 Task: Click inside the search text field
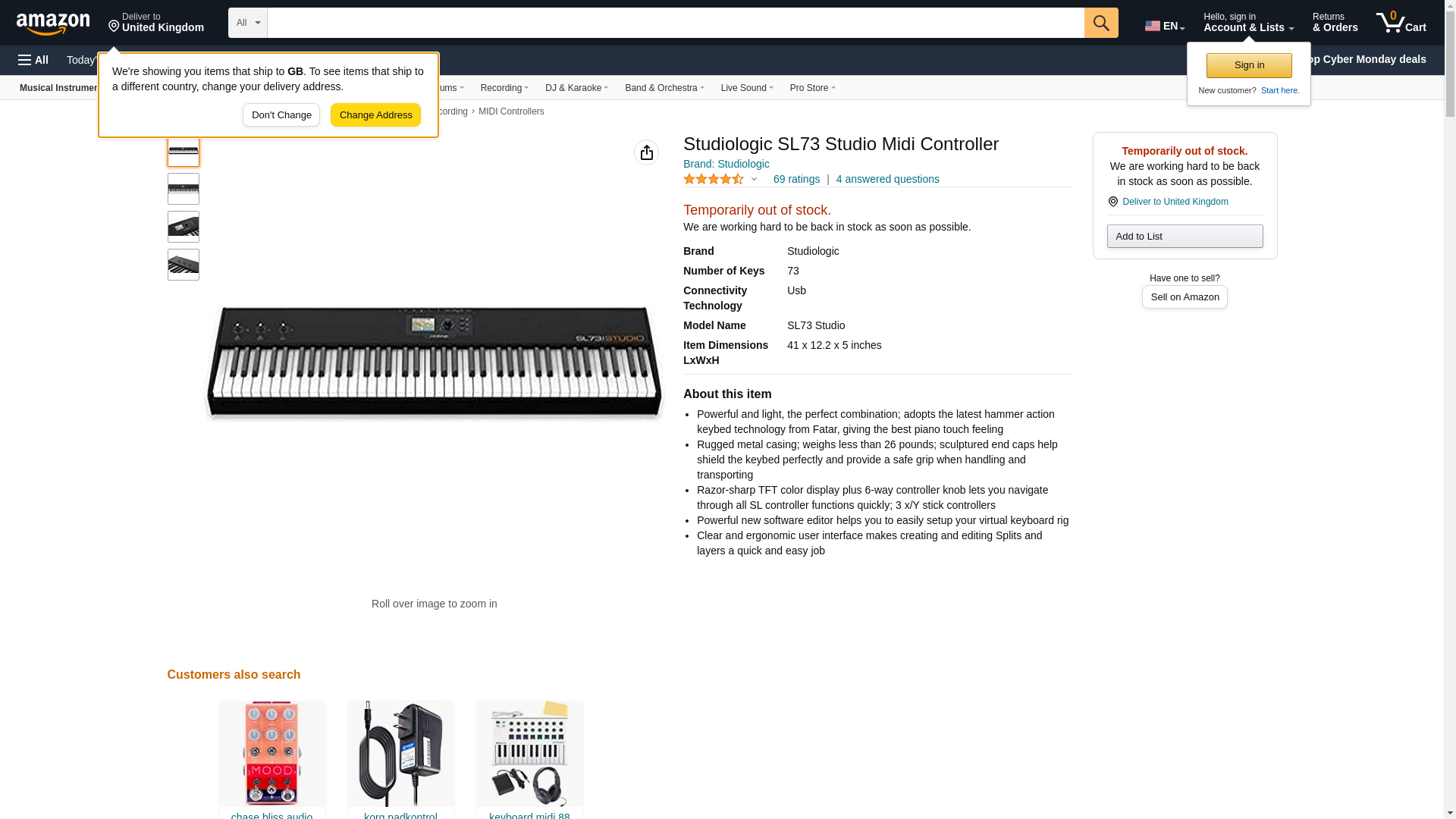pyautogui.click(x=675, y=23)
